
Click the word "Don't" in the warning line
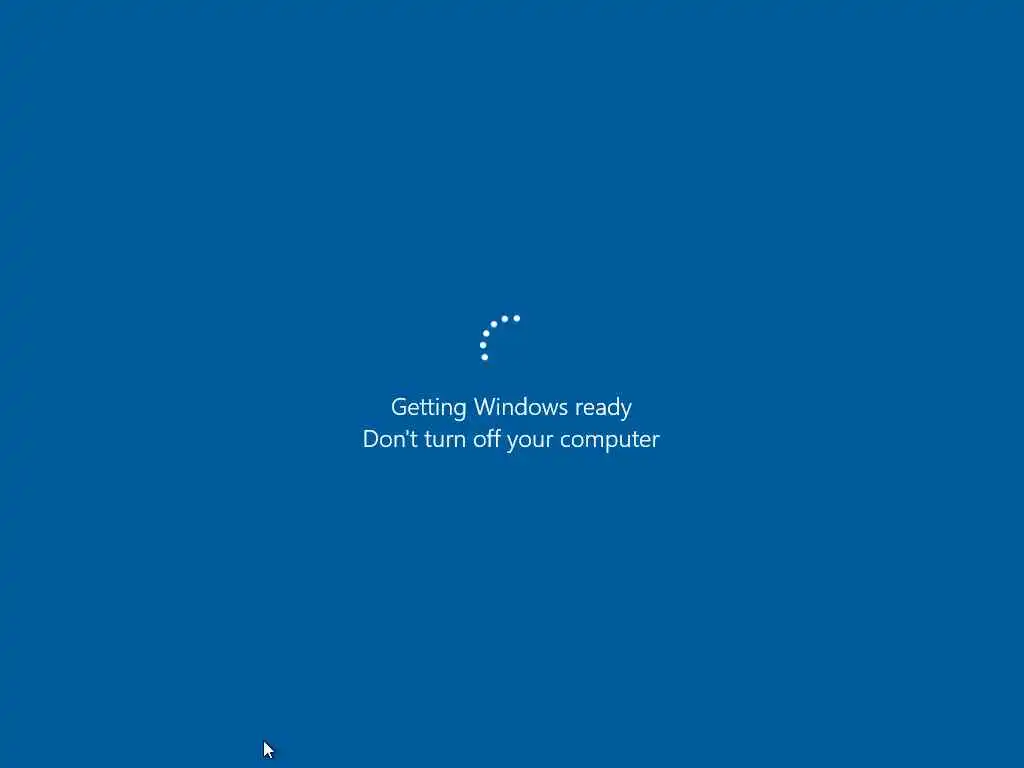coord(390,439)
